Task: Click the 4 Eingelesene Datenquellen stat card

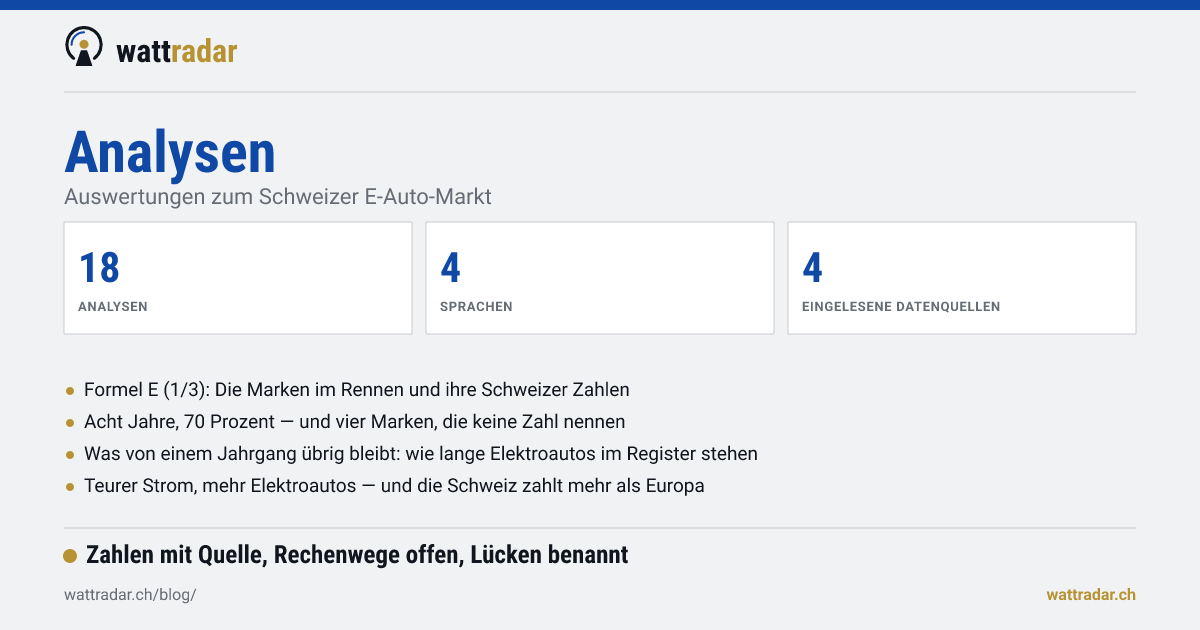Action: pos(962,278)
